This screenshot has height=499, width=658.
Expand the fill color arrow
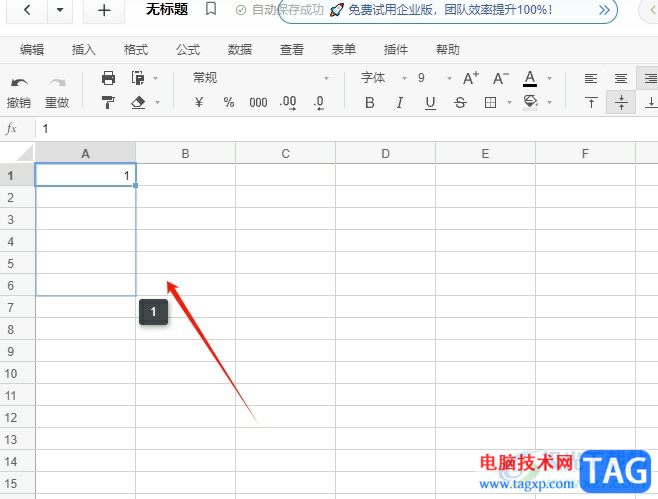[549, 102]
